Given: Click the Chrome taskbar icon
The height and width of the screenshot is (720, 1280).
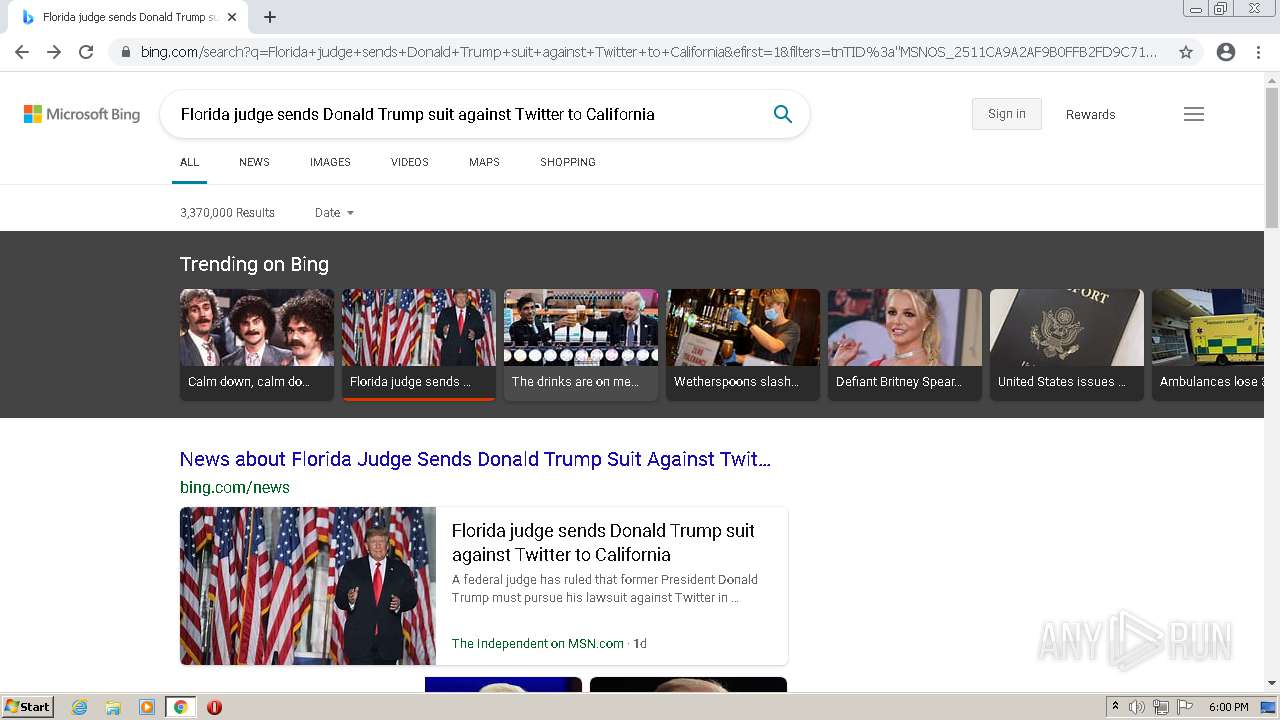Looking at the screenshot, I should 180,707.
